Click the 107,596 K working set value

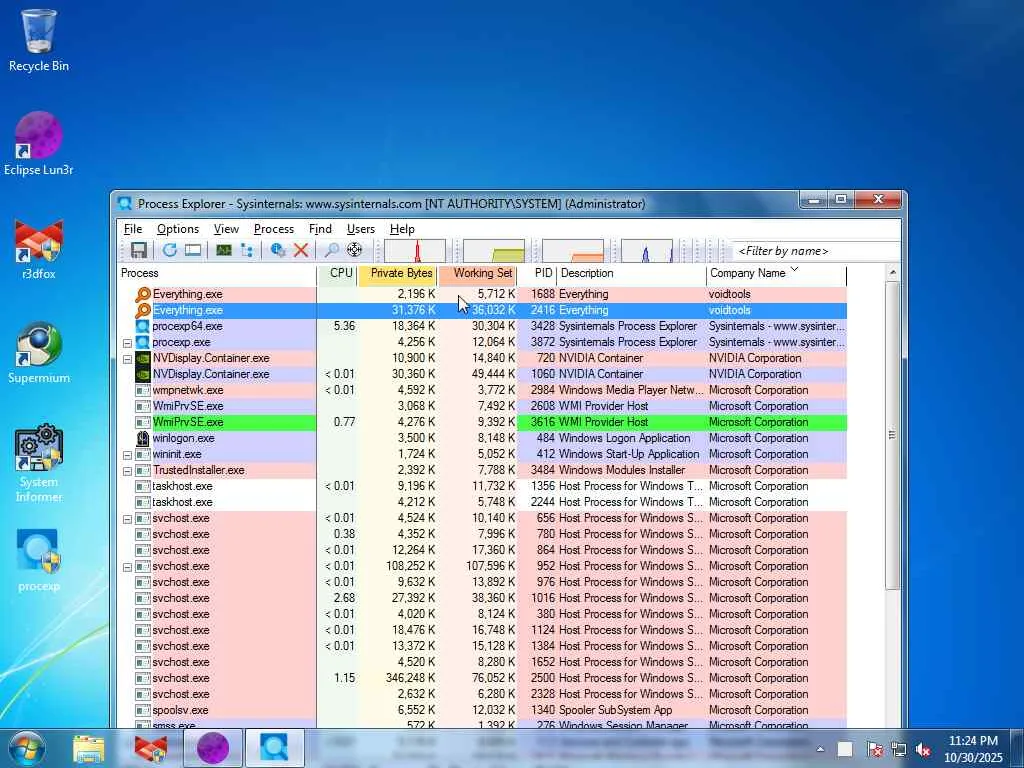click(490, 567)
